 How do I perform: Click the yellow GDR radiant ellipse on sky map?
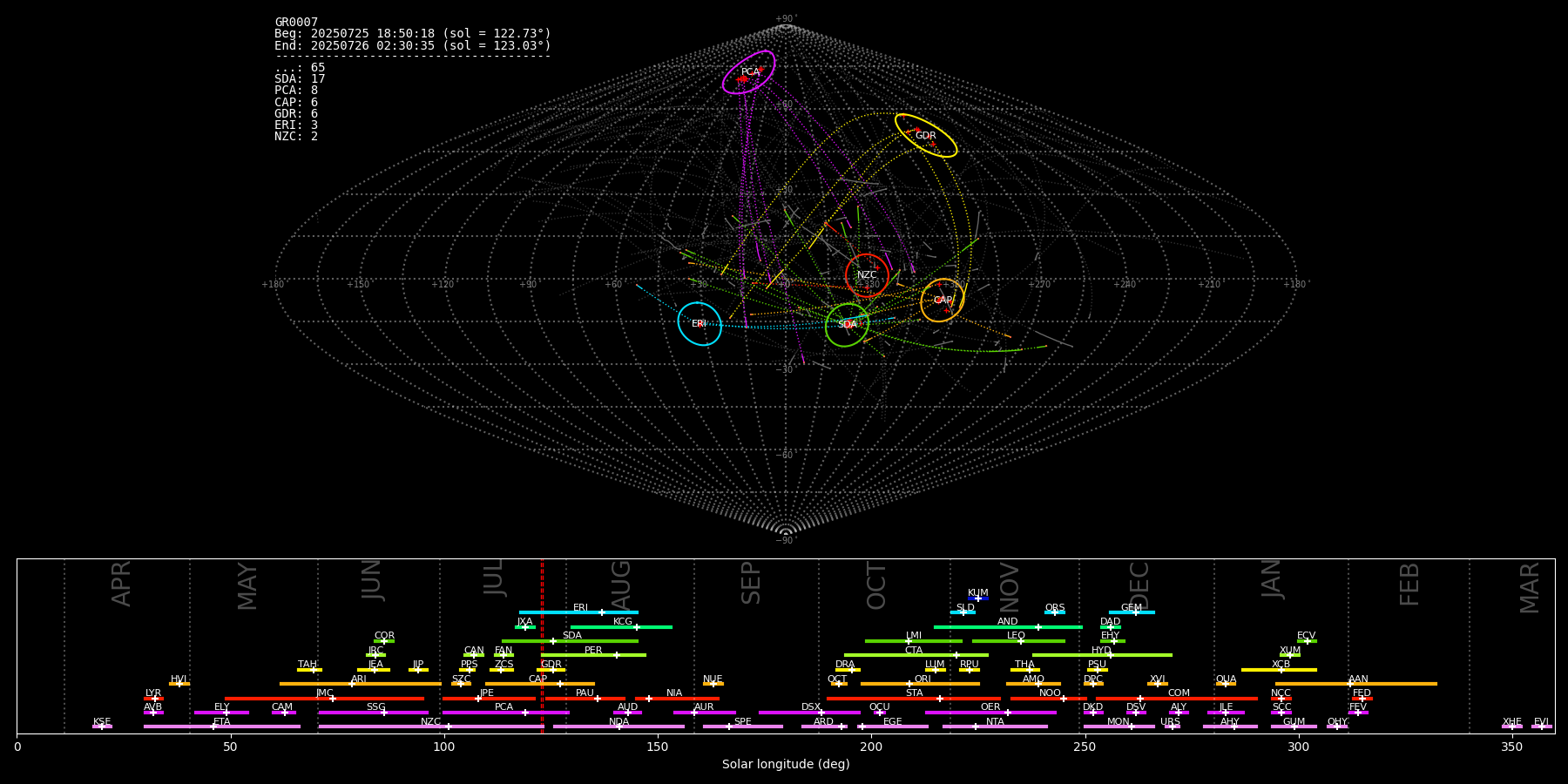tap(926, 136)
